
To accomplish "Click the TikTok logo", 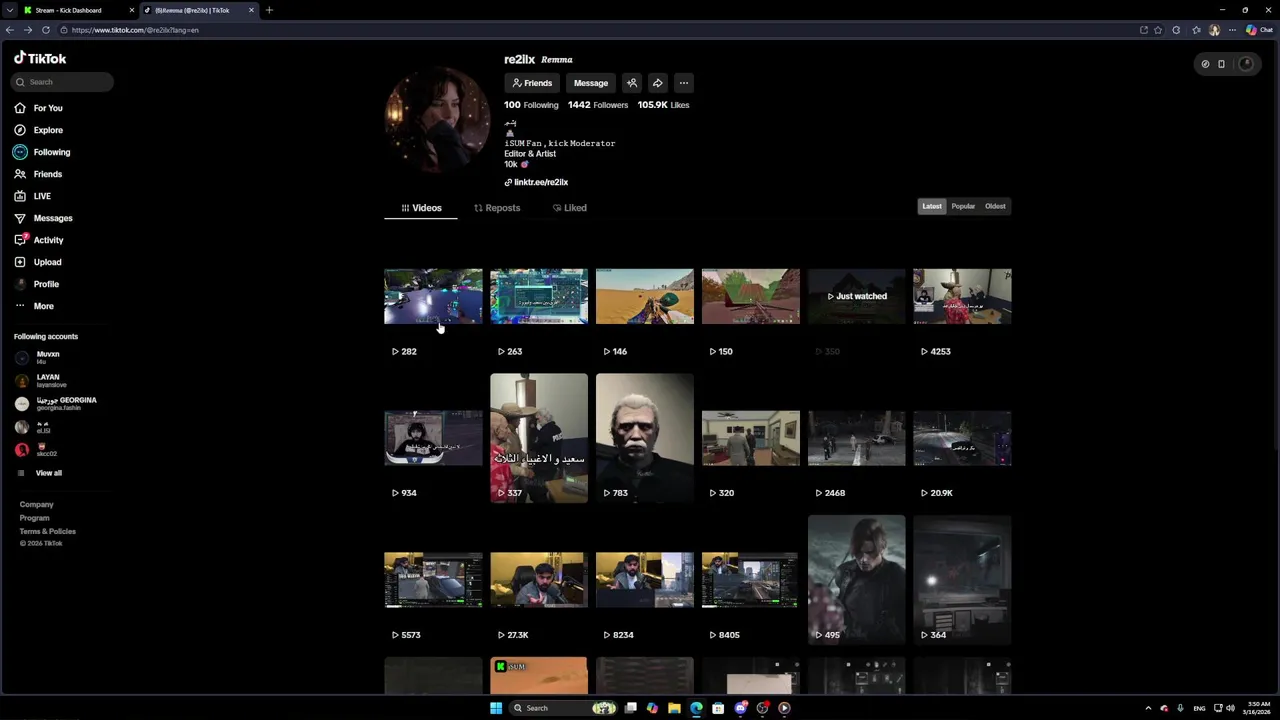I will point(40,58).
